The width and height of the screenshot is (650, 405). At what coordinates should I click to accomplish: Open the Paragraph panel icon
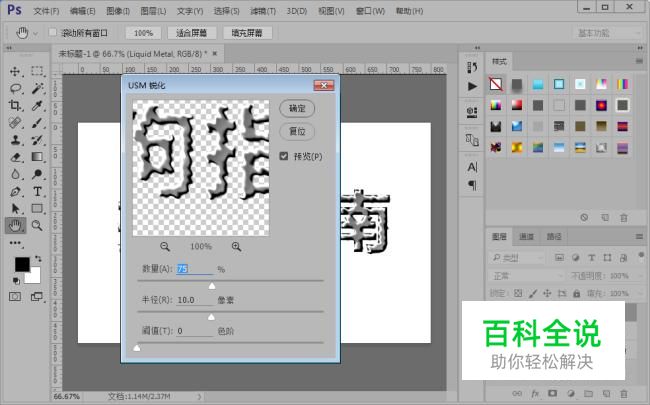tap(472, 185)
